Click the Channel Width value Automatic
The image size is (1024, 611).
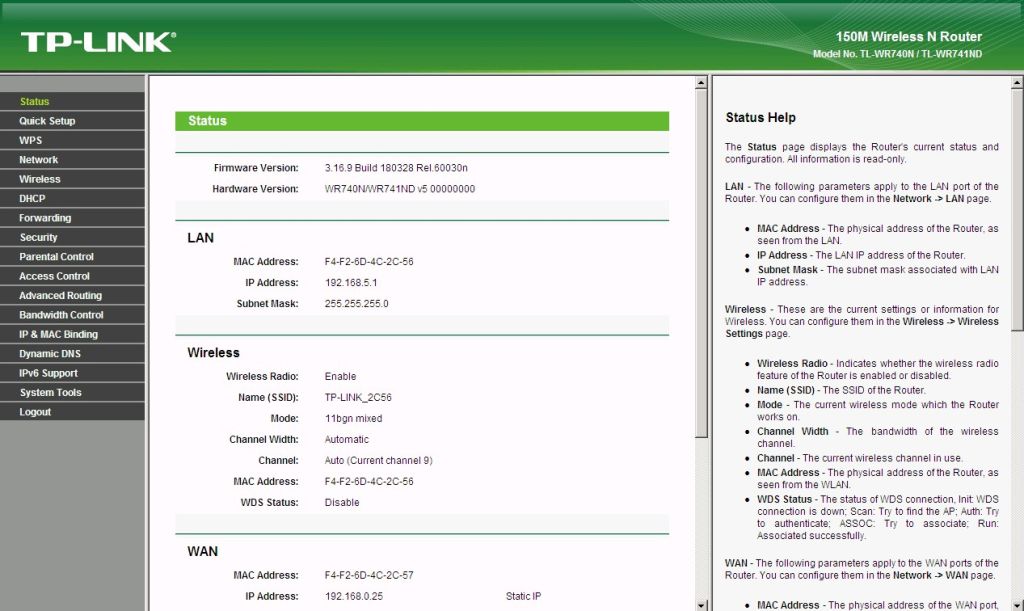coord(347,439)
